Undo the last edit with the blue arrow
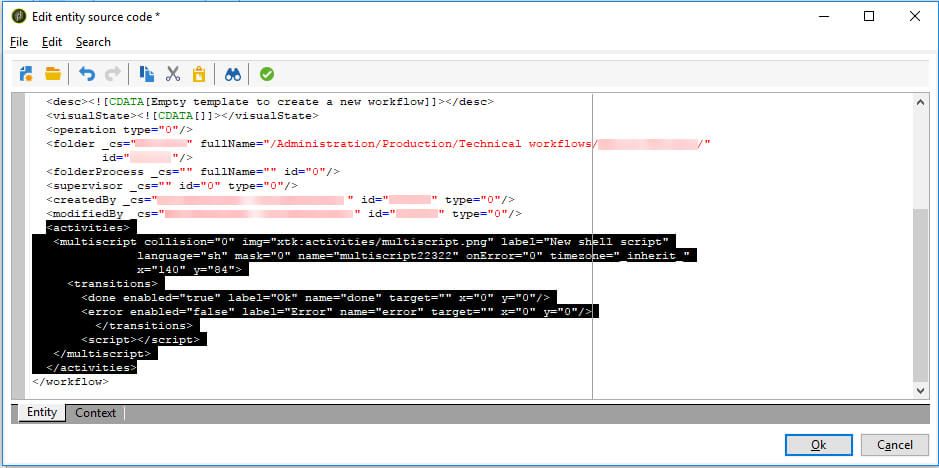This screenshot has width=939, height=468. [x=87, y=74]
